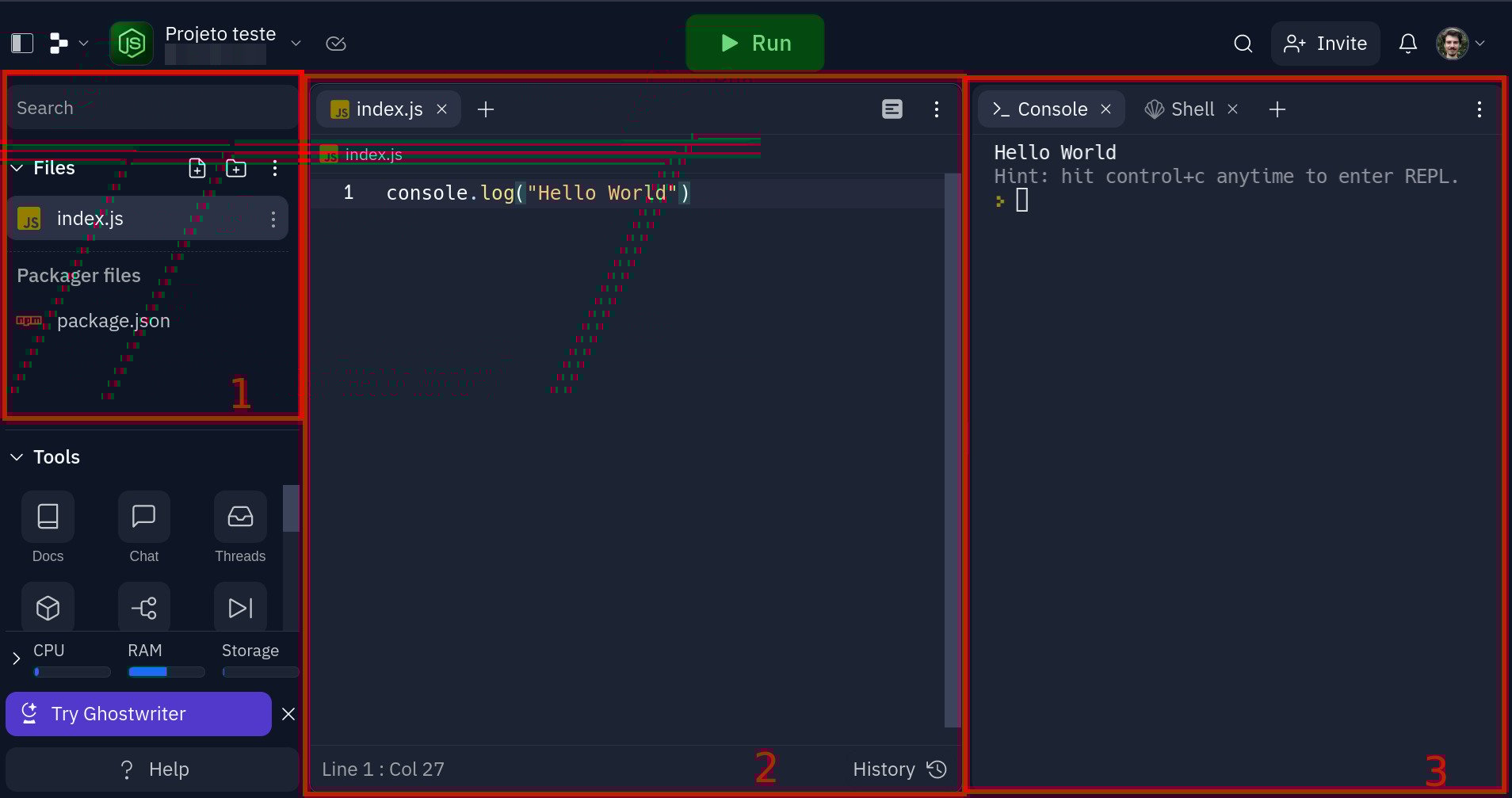Screen dimensions: 1512x798
Task: Focus the Search files input
Action: [x=152, y=108]
